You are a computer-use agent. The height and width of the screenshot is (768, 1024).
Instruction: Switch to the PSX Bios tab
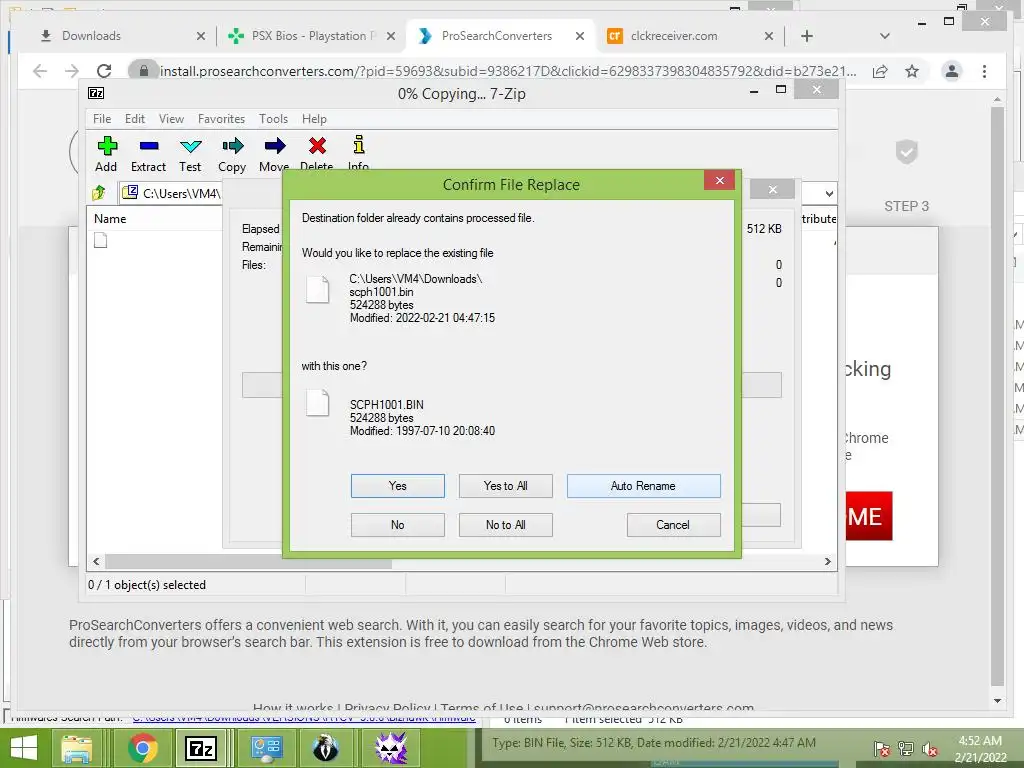[307, 36]
